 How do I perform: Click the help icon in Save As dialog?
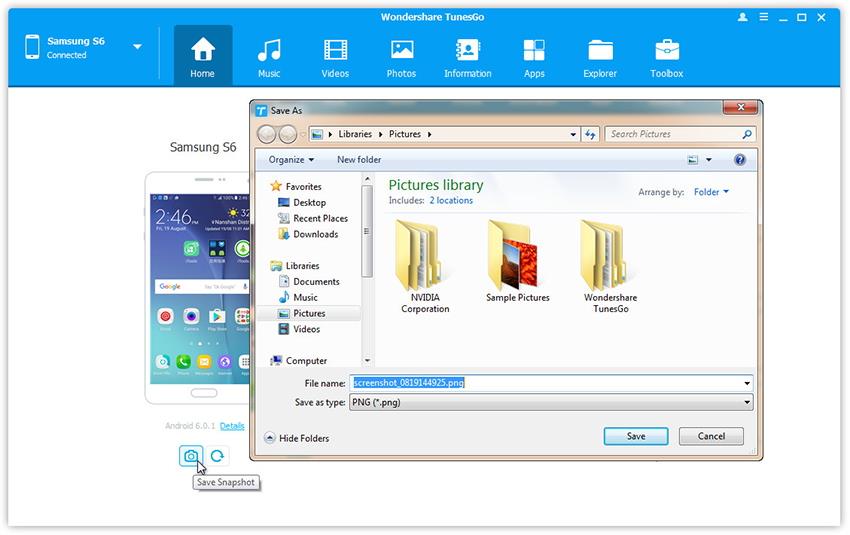pos(740,160)
